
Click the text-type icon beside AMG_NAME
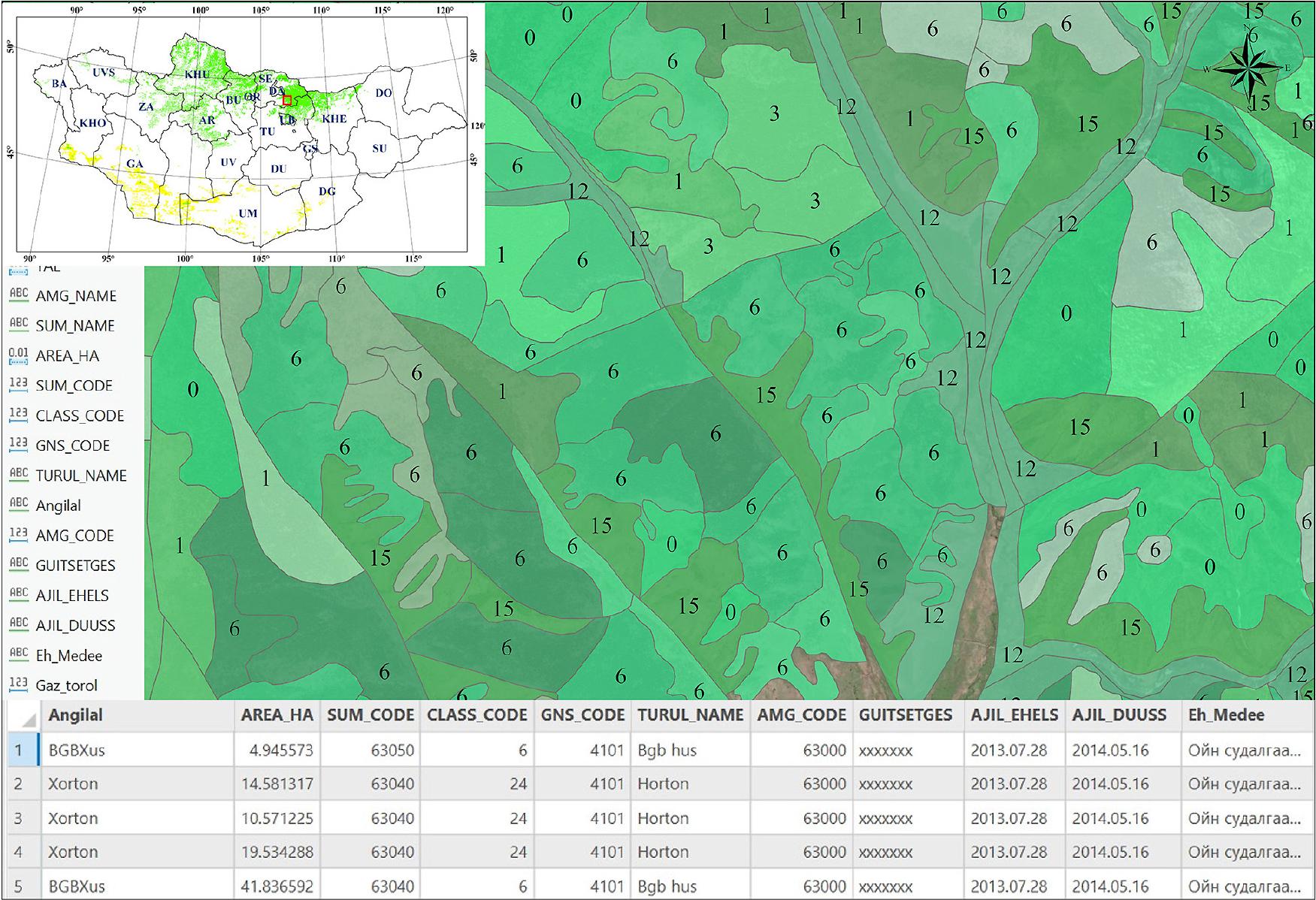point(19,294)
